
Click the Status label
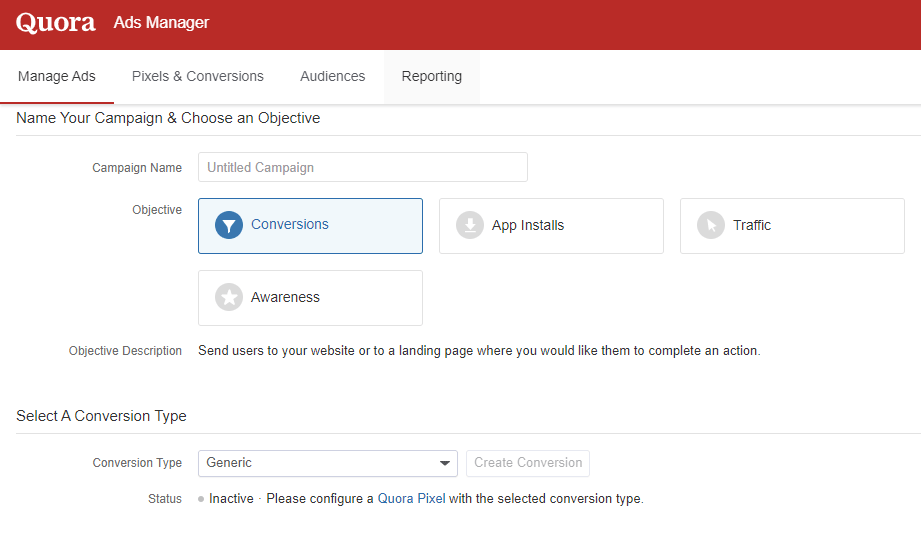(x=164, y=498)
